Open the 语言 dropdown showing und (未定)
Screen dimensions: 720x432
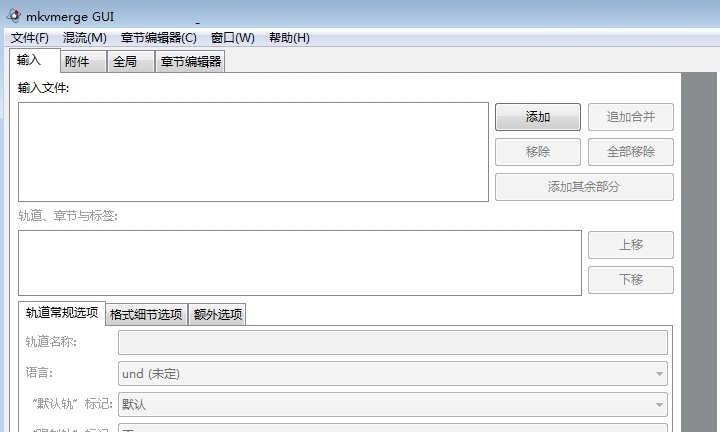point(393,374)
